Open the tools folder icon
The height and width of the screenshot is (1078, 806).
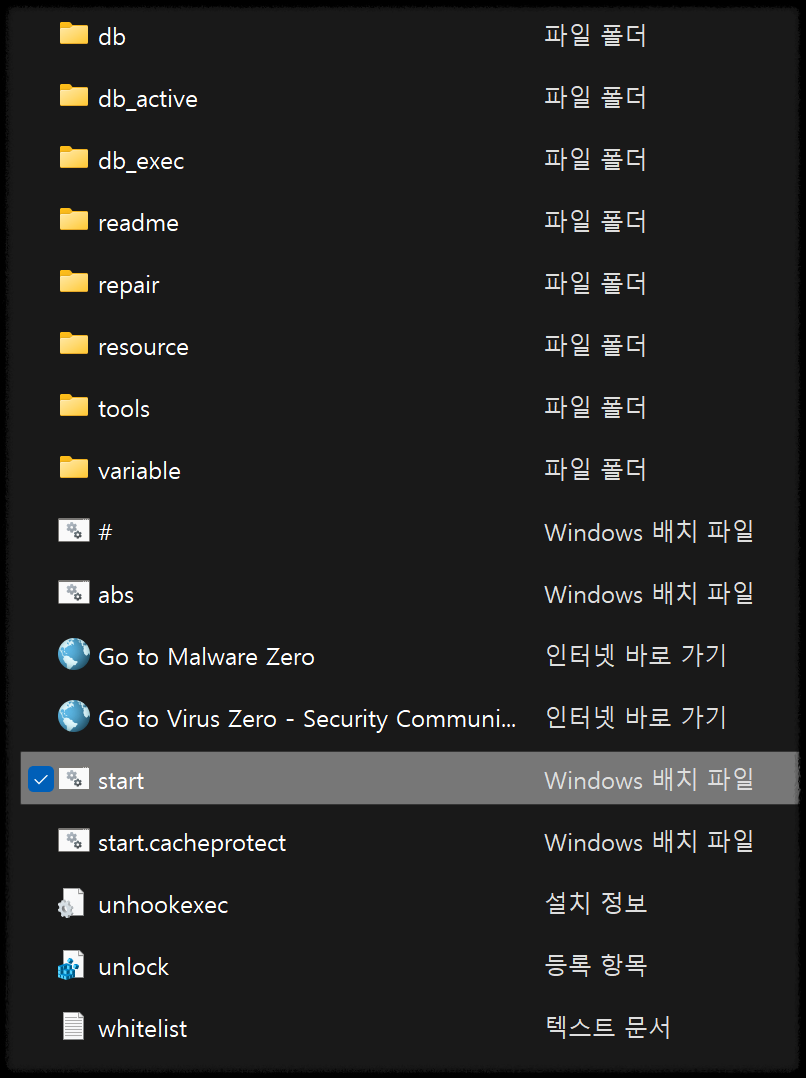(74, 406)
